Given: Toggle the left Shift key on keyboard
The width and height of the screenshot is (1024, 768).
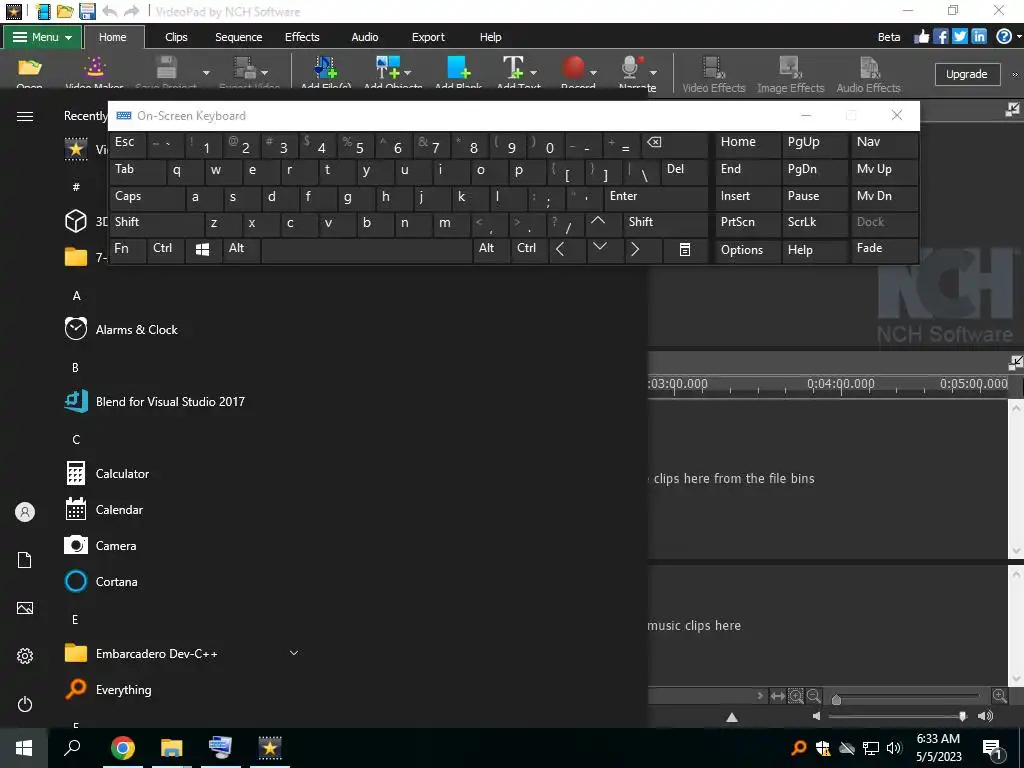Looking at the screenshot, I should click(156, 223).
